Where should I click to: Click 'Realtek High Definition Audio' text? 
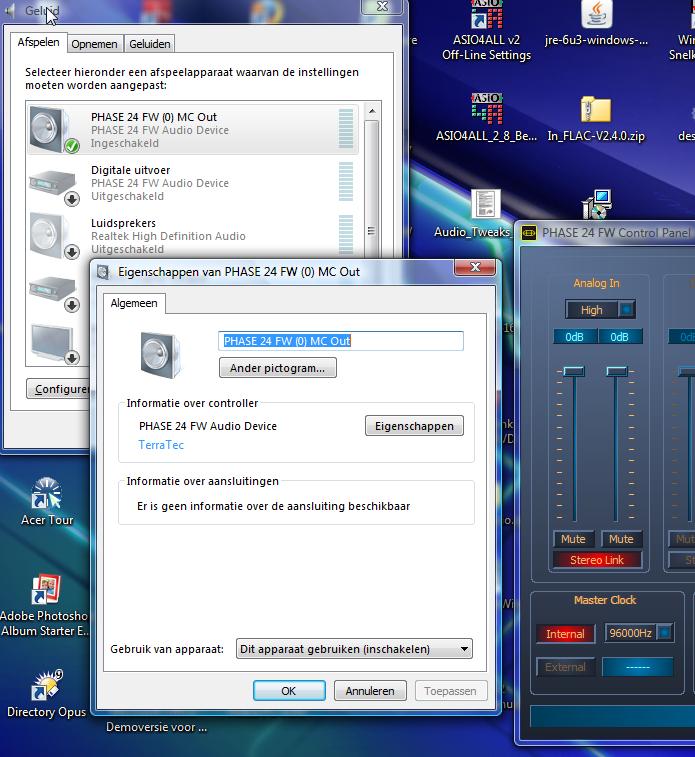[168, 236]
